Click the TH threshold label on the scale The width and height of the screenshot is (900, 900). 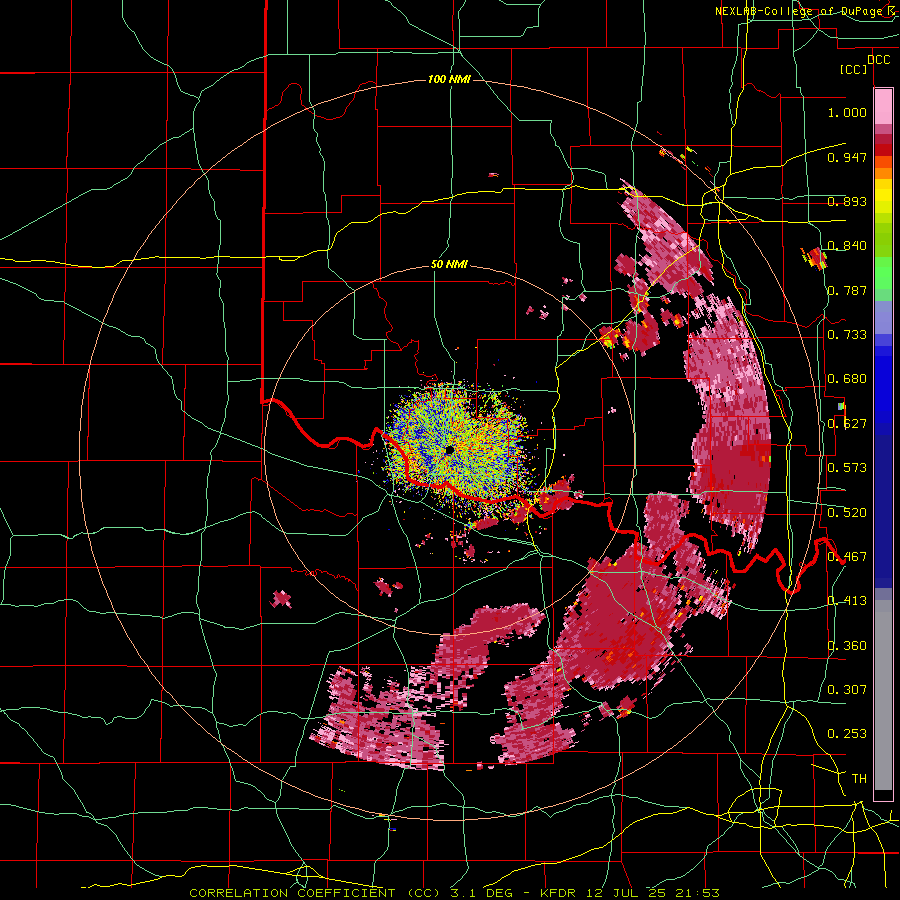point(859,779)
